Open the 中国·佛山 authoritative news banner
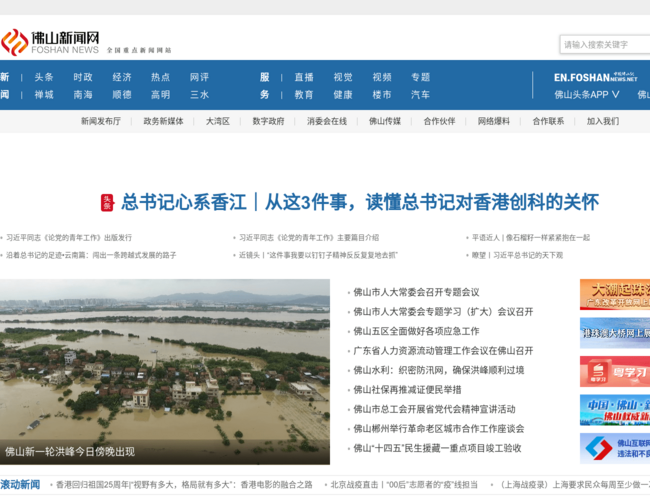 coord(614,410)
